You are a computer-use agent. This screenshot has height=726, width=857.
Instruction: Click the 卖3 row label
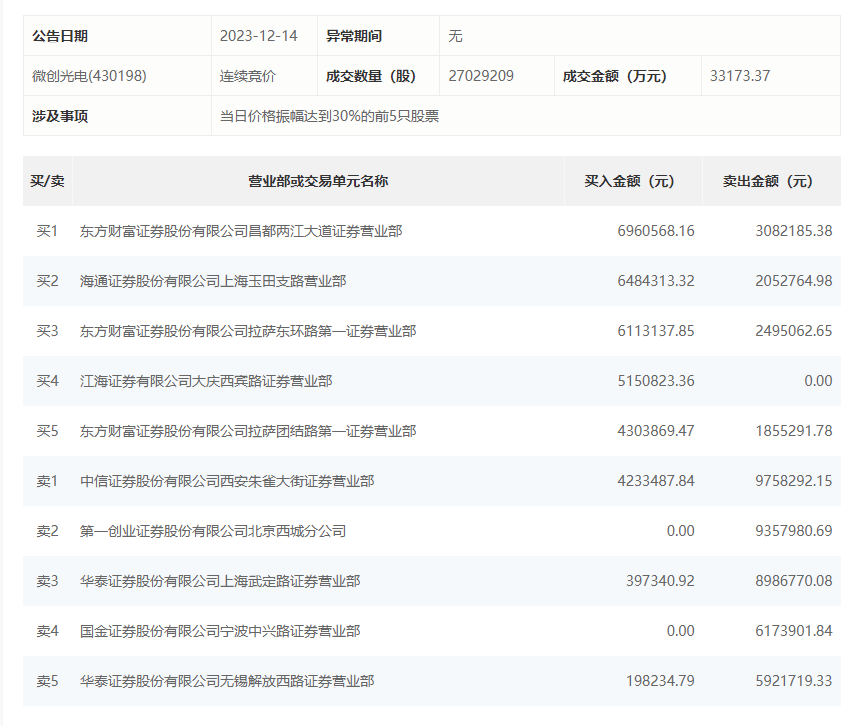(47, 581)
